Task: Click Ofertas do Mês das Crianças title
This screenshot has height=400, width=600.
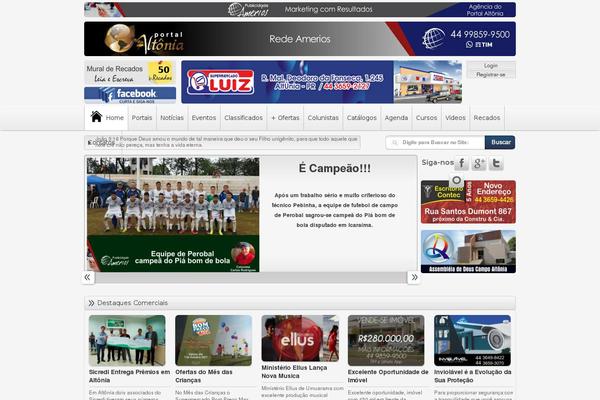Action: pyautogui.click(x=204, y=376)
